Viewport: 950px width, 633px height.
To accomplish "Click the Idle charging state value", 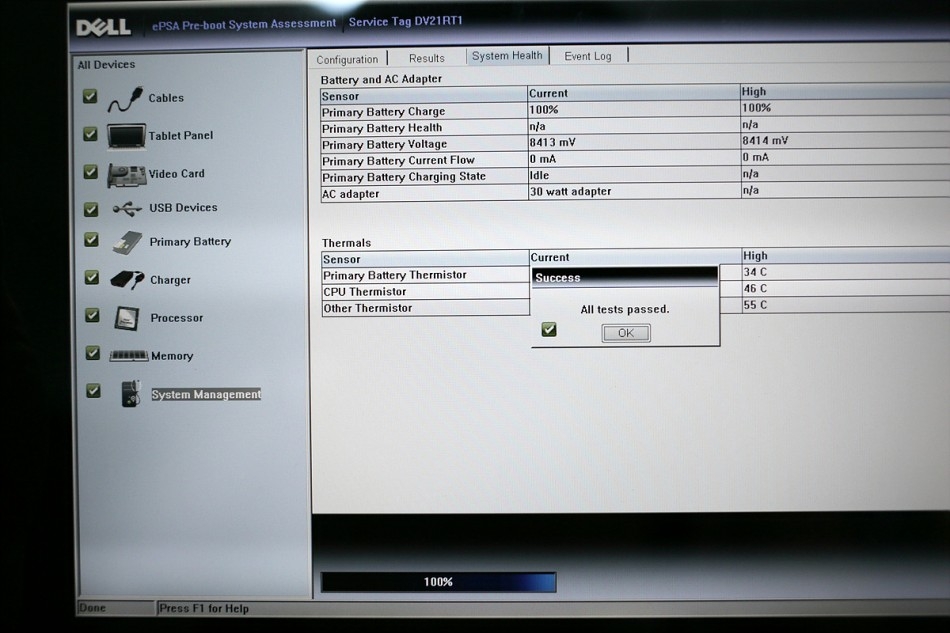I will (539, 175).
